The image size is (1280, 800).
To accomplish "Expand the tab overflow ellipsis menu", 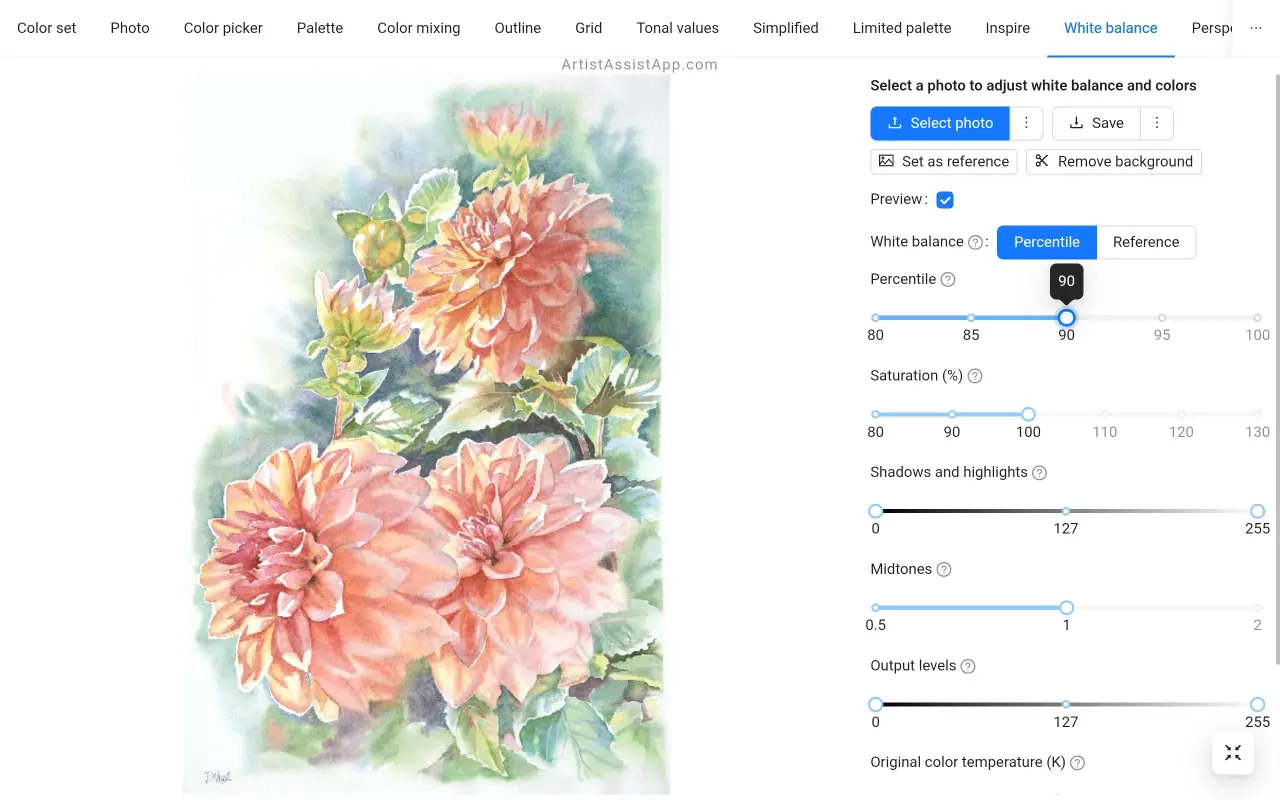I will click(1256, 28).
